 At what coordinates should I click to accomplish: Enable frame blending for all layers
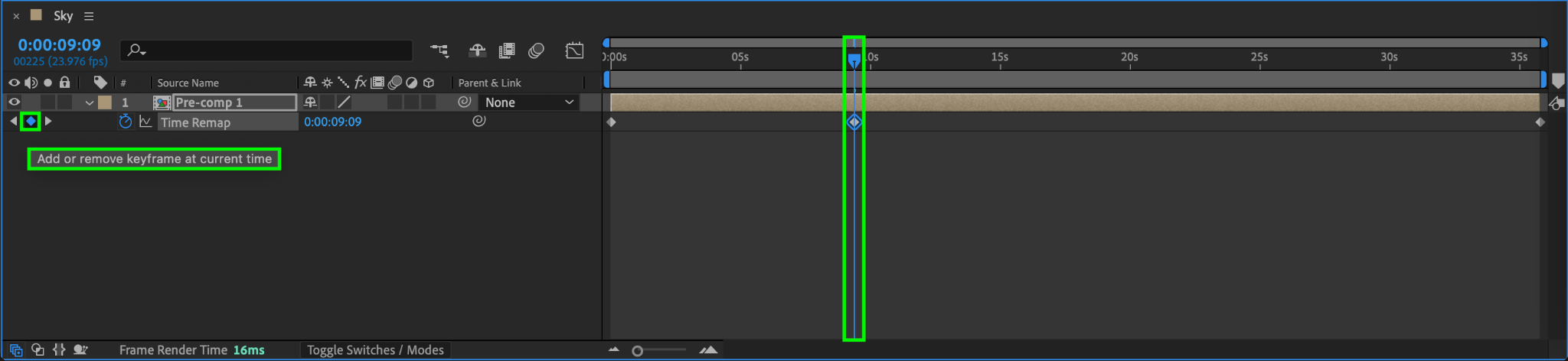point(507,50)
